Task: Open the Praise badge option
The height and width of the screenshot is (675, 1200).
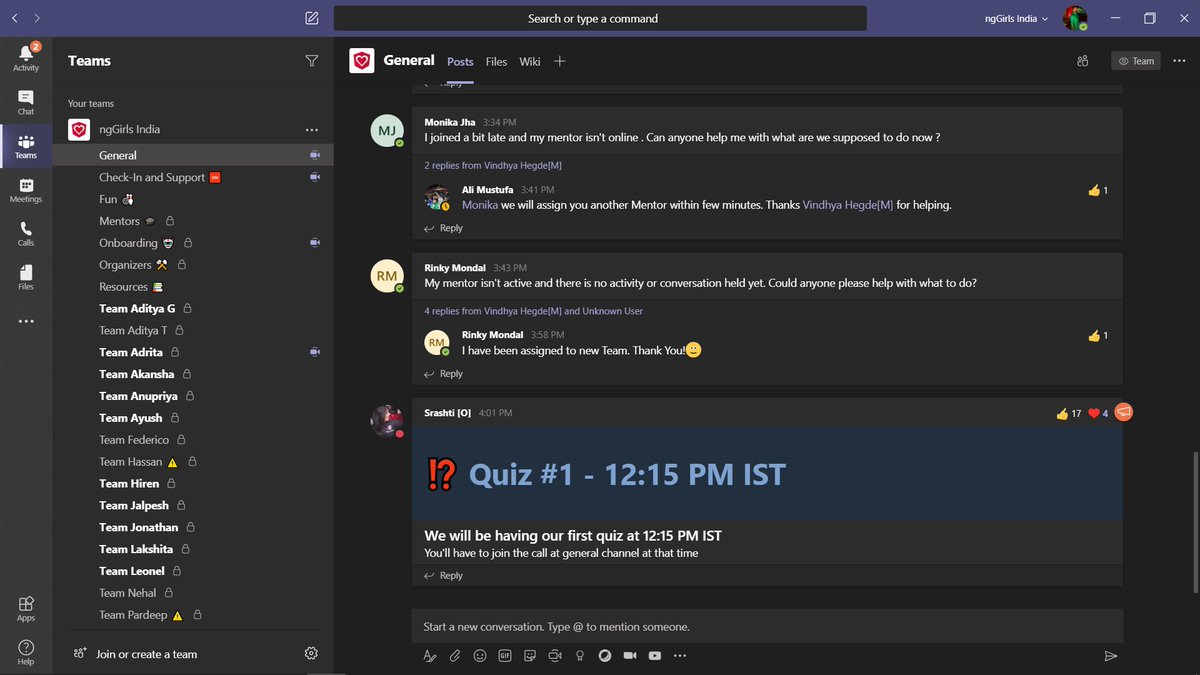Action: coord(580,656)
